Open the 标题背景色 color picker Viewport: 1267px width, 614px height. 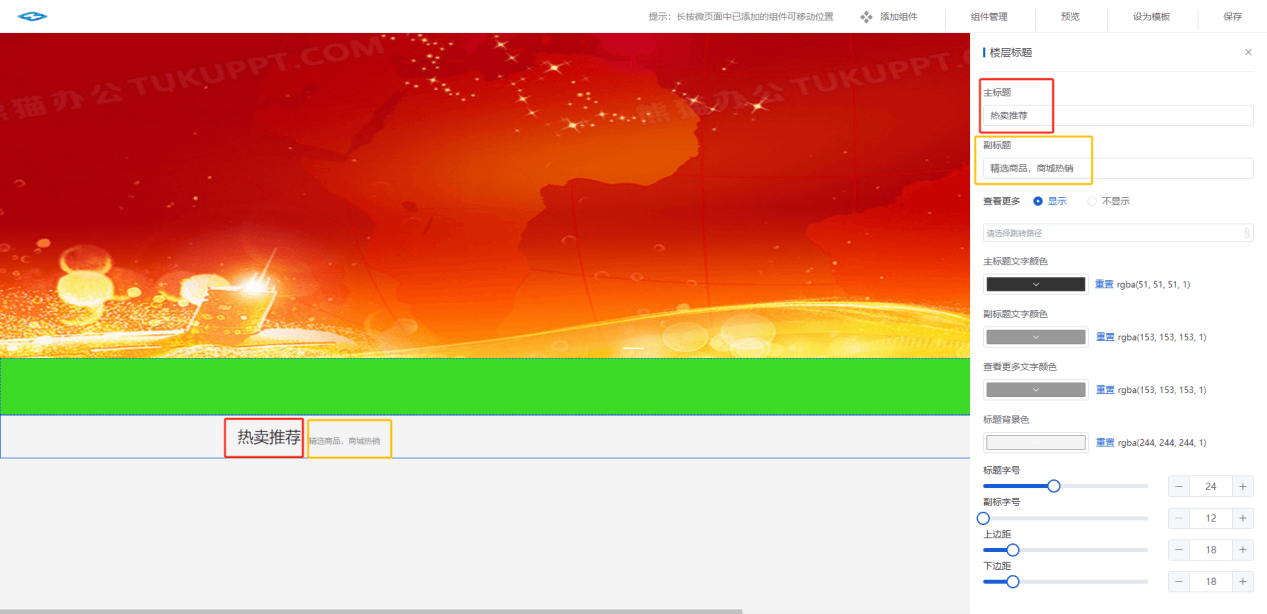pos(1036,442)
